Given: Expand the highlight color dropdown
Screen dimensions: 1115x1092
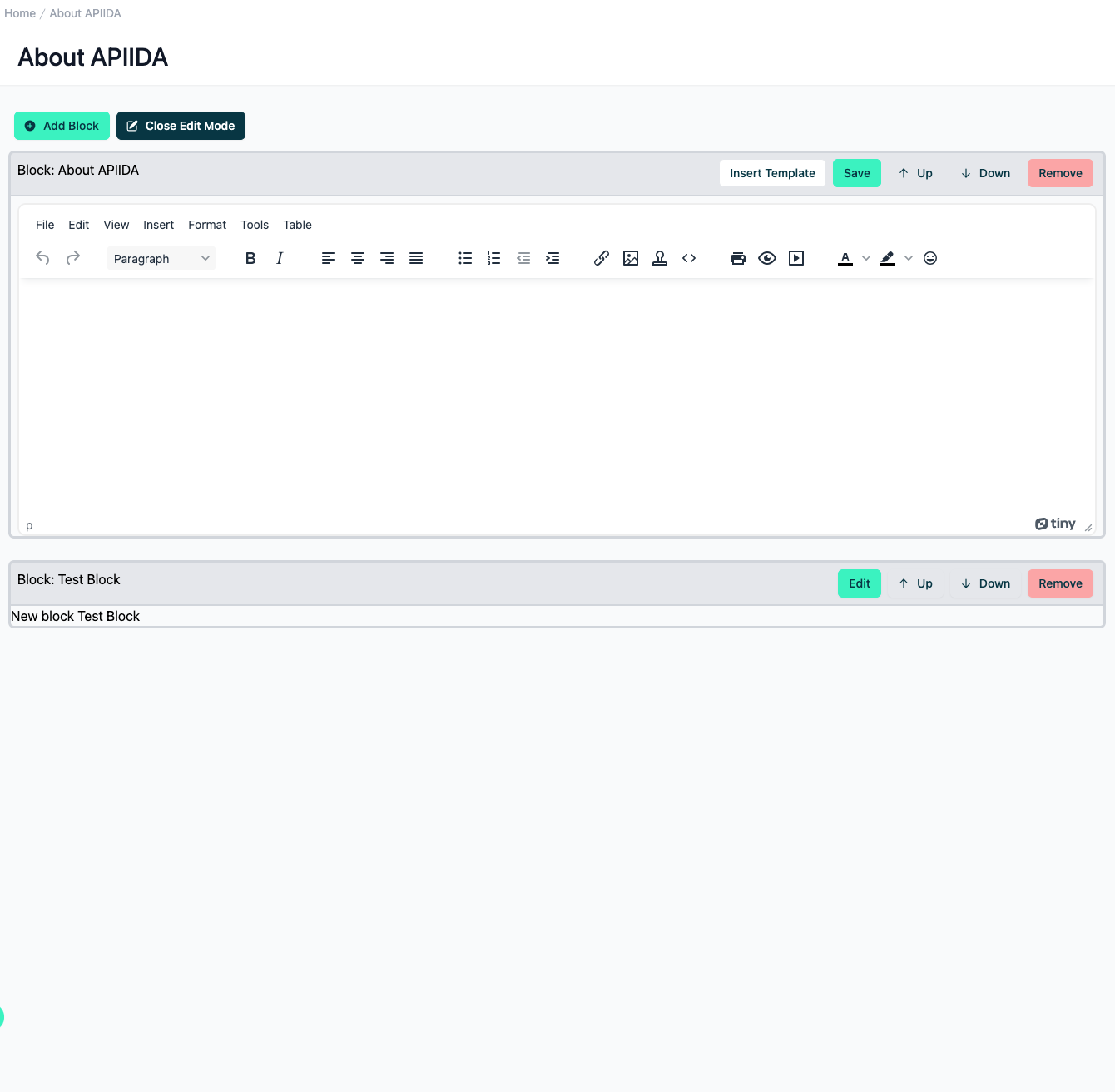Looking at the screenshot, I should (x=909, y=258).
